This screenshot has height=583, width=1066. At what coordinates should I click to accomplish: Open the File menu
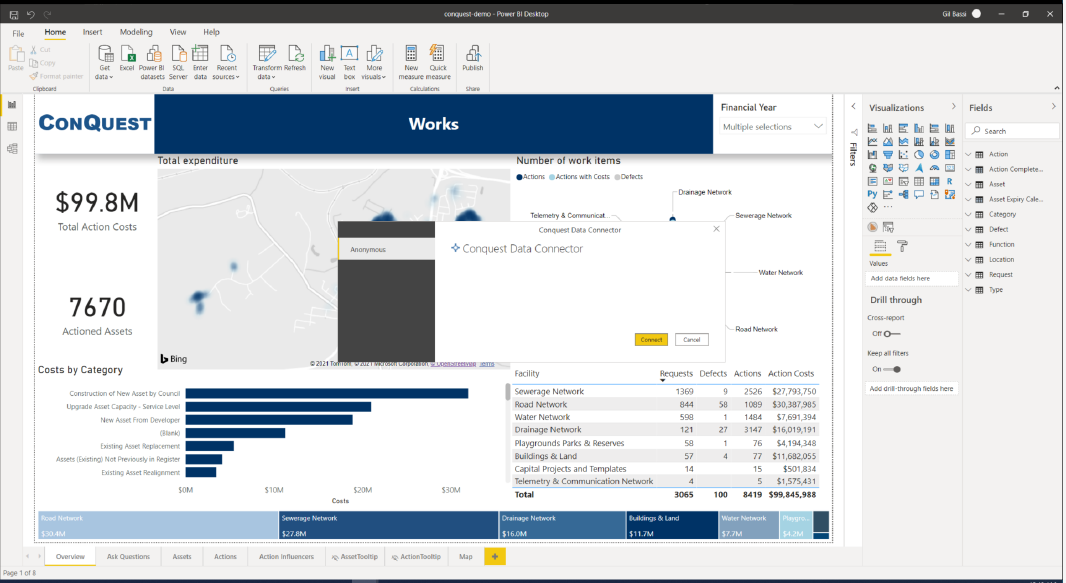18,33
